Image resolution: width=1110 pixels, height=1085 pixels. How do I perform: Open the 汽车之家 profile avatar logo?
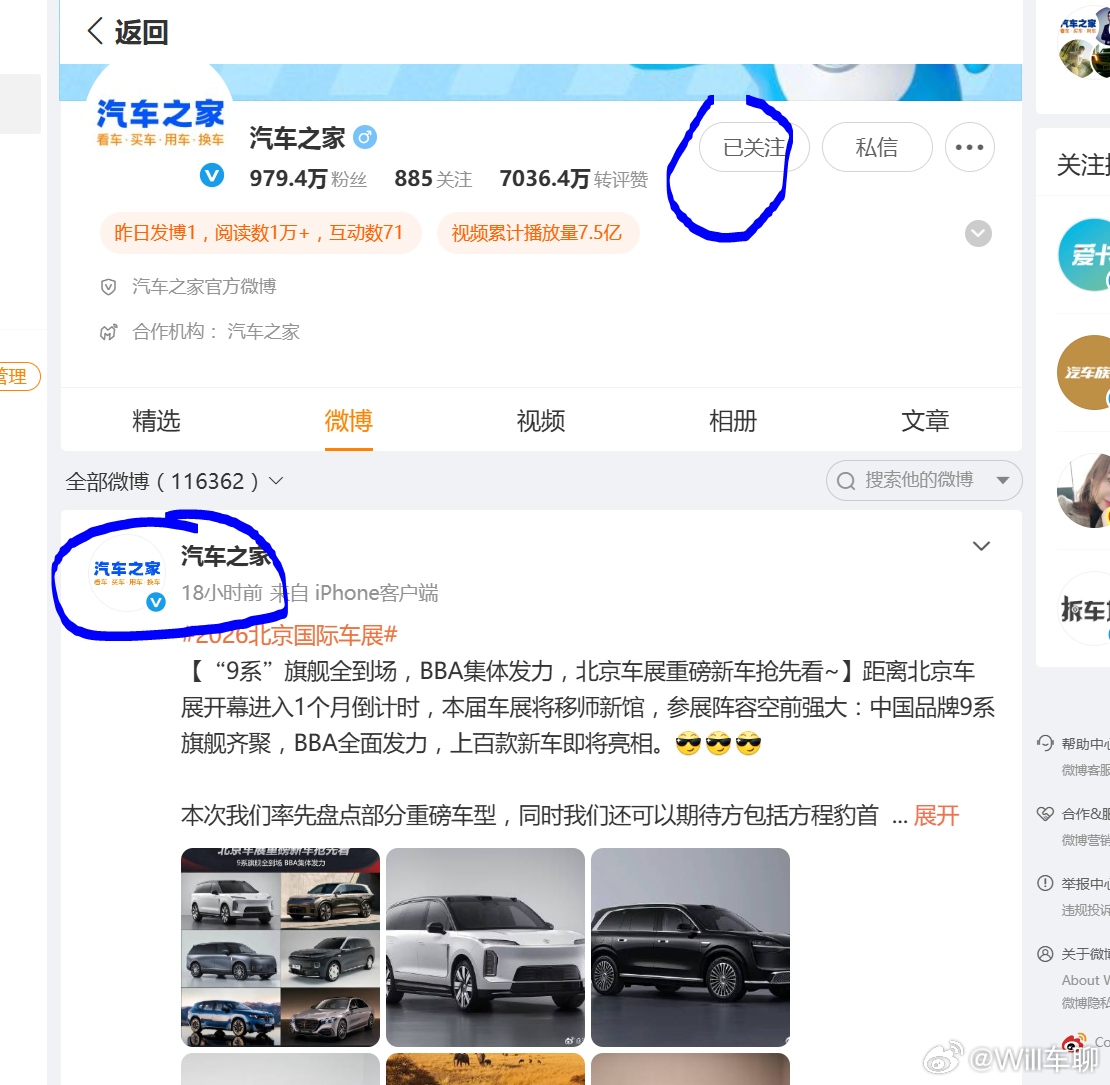click(x=160, y=122)
